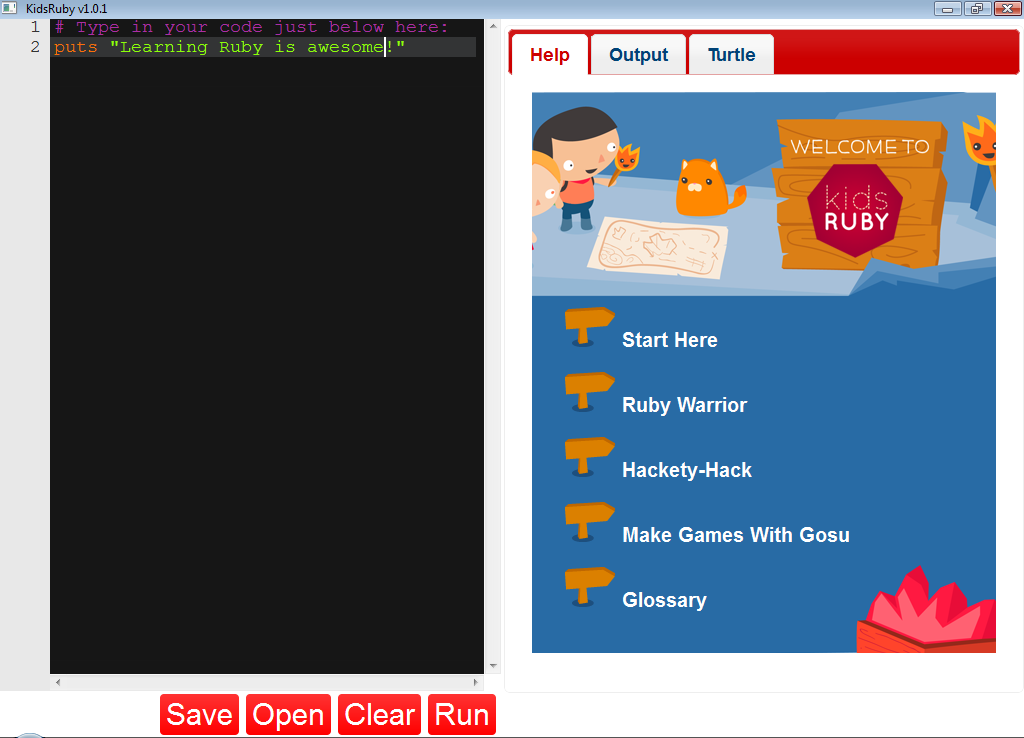Click the editor scroll down arrow

point(494,666)
